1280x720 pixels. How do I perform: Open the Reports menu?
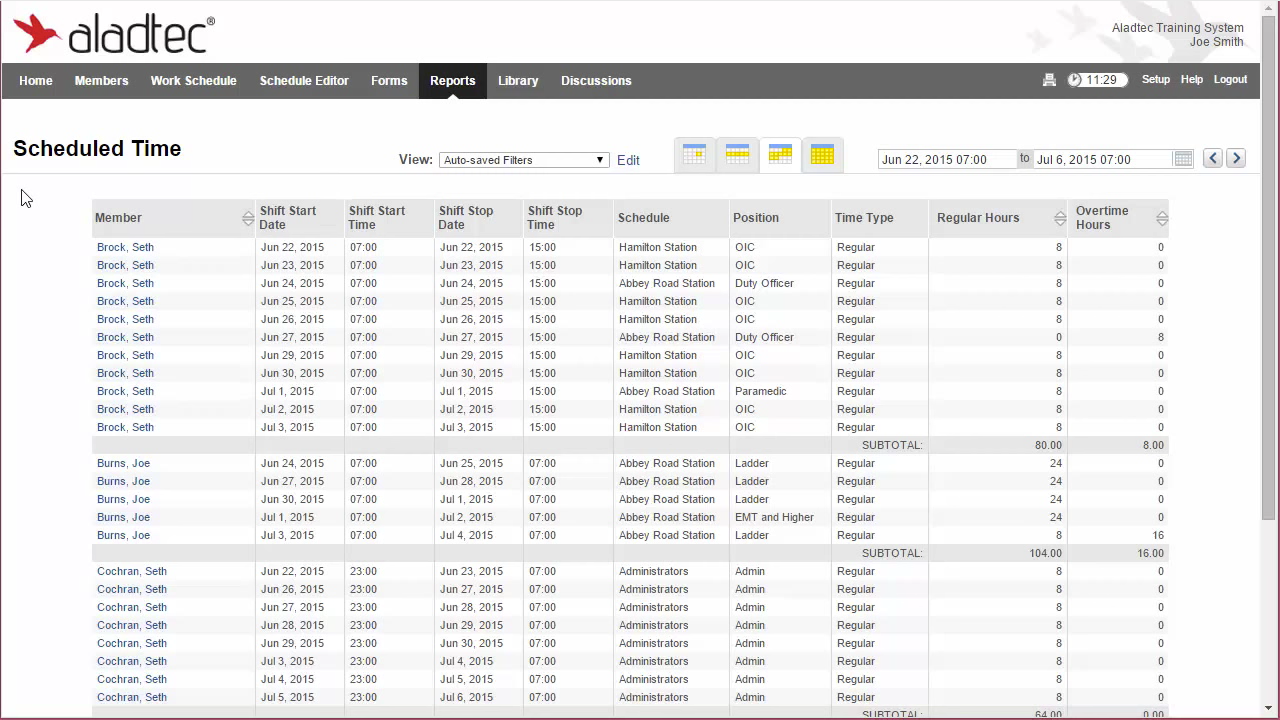click(x=453, y=81)
